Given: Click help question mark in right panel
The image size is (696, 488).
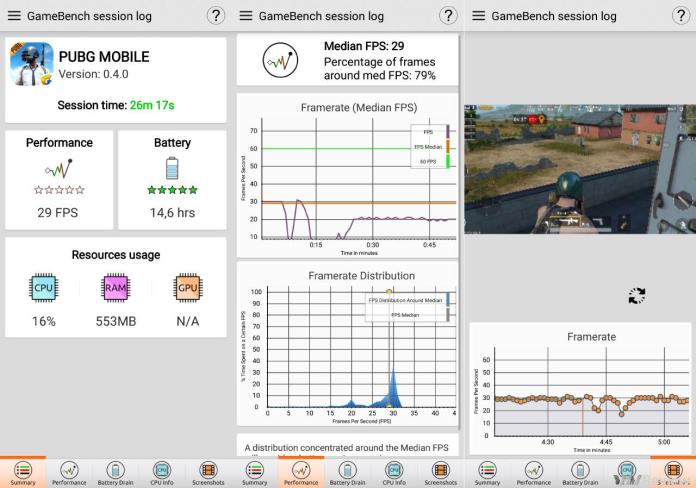Looking at the screenshot, I should click(x=680, y=16).
